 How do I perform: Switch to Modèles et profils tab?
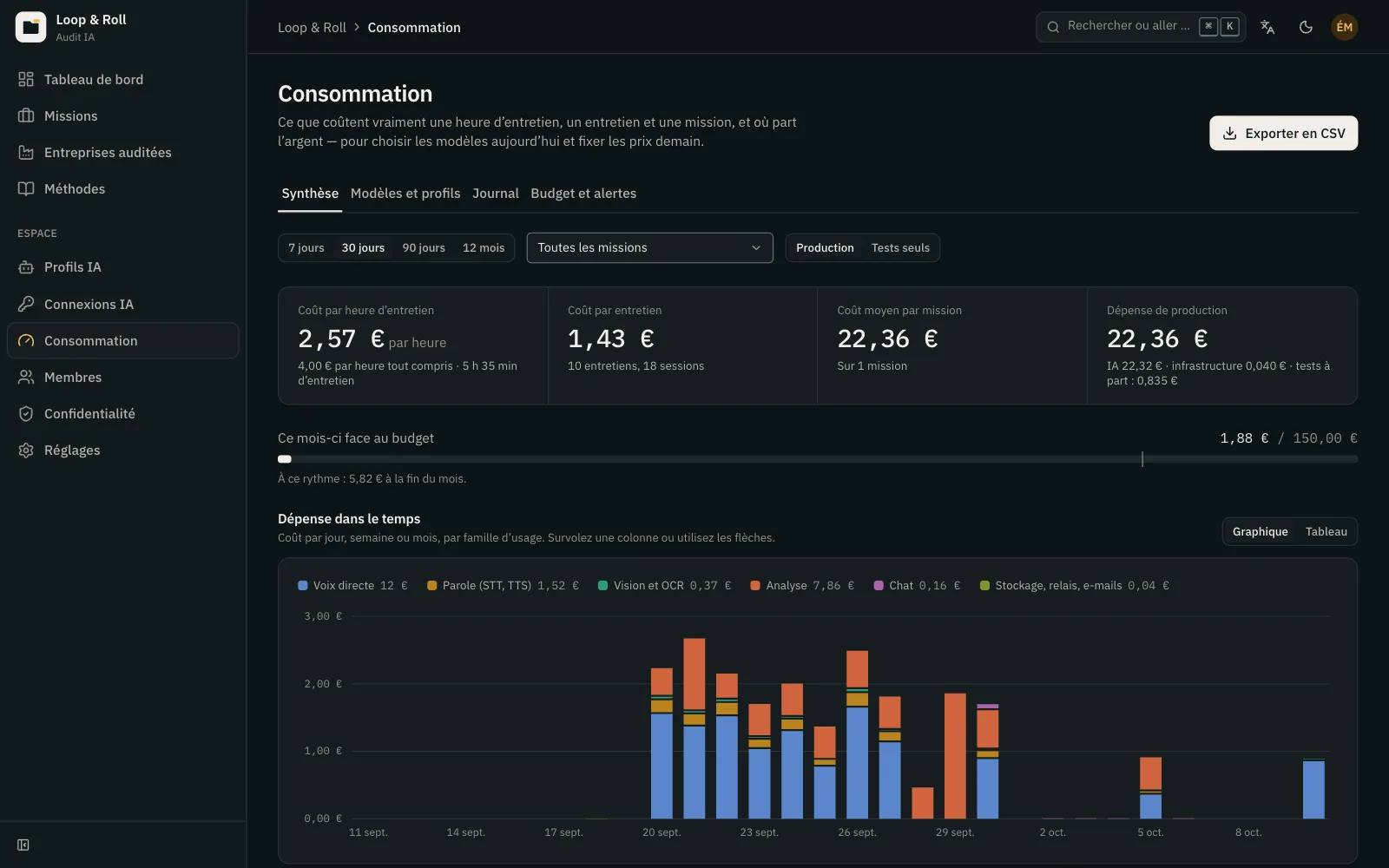click(405, 194)
